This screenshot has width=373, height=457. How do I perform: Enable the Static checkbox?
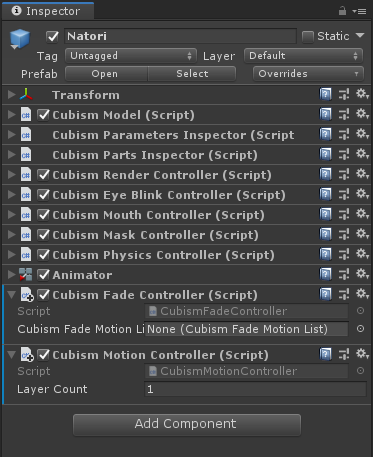(308, 36)
